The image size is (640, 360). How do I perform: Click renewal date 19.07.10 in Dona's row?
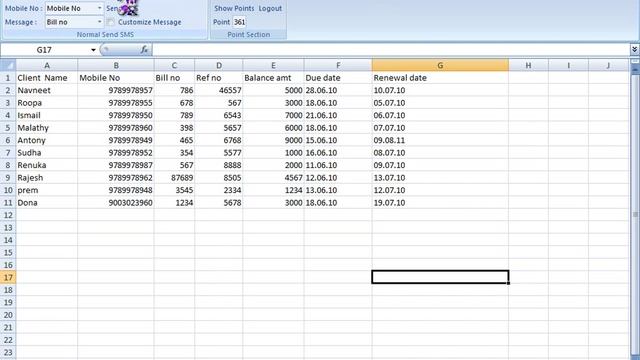pyautogui.click(x=440, y=202)
